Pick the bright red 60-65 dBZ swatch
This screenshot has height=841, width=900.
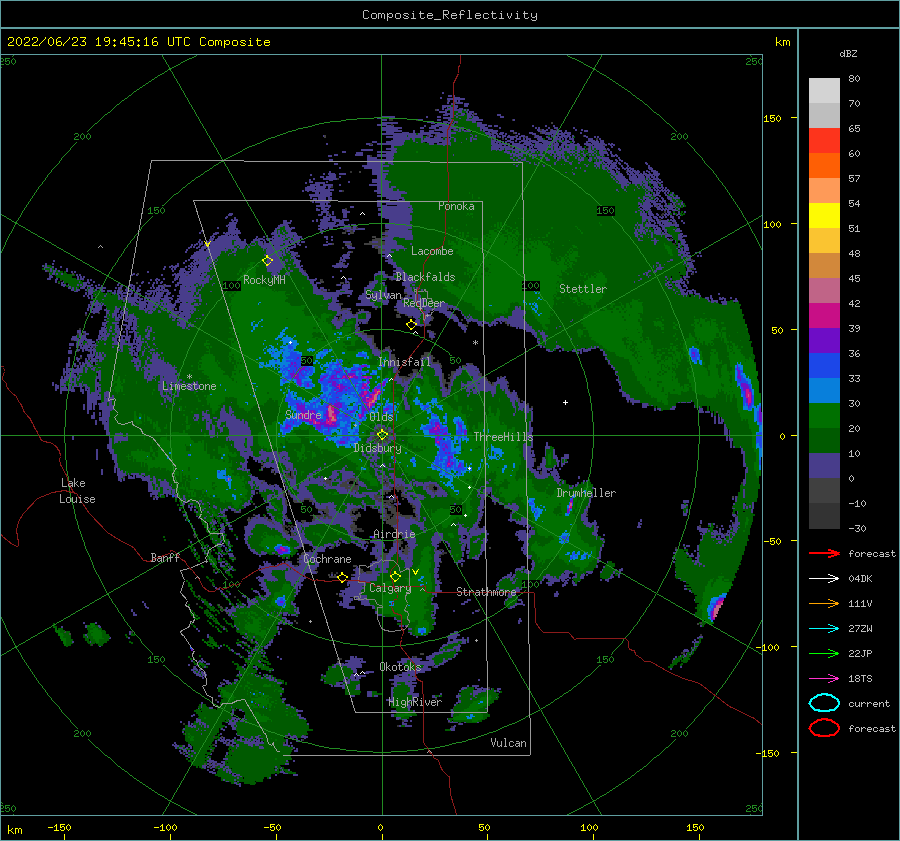824,141
